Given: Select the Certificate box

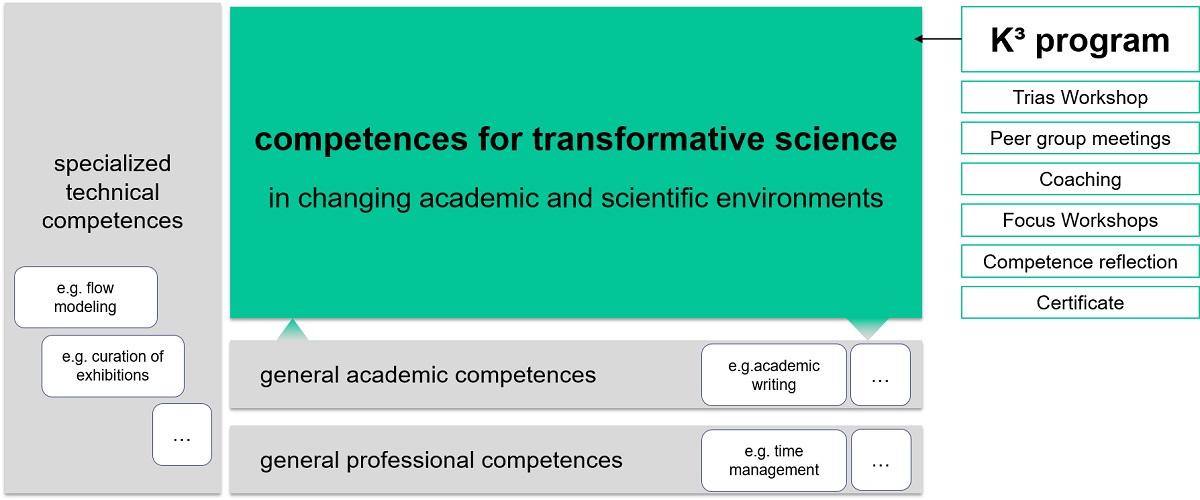Looking at the screenshot, I should pyautogui.click(x=1080, y=302).
